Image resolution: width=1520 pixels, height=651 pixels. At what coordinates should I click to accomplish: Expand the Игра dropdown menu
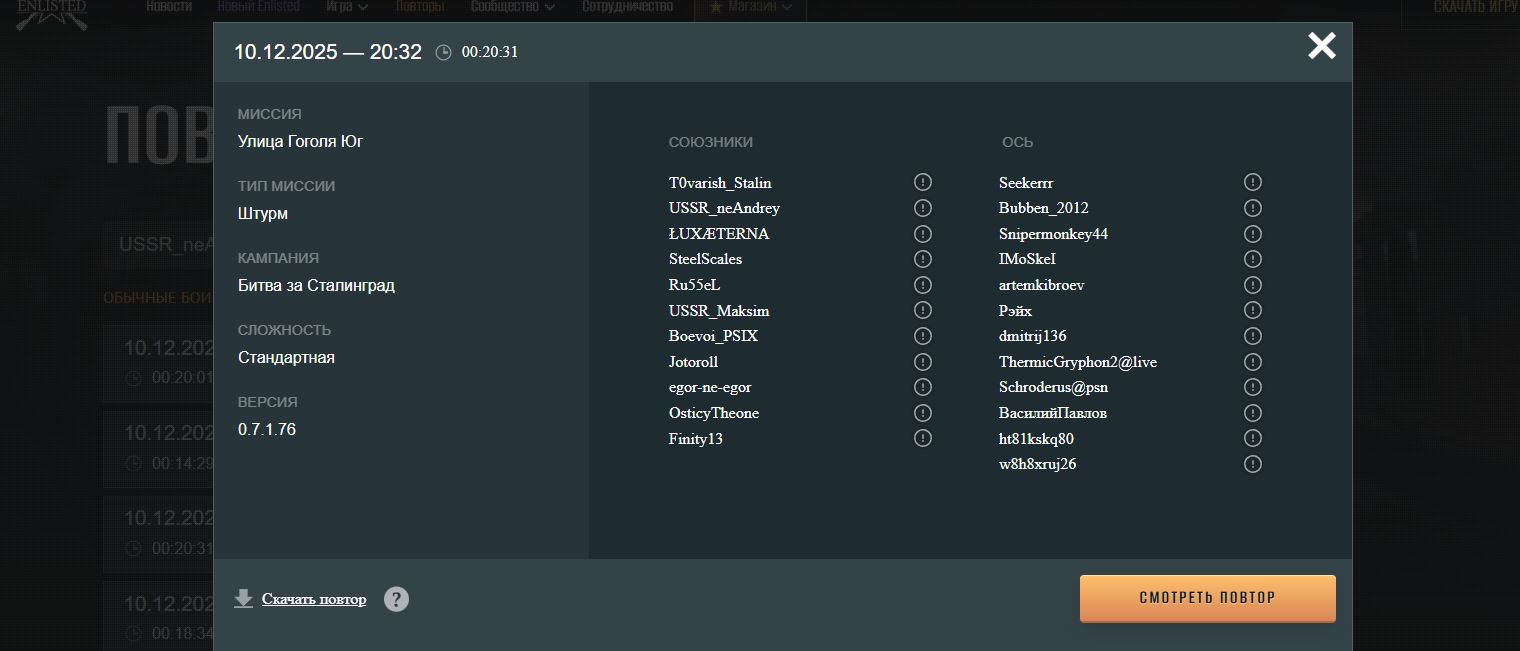tap(346, 7)
